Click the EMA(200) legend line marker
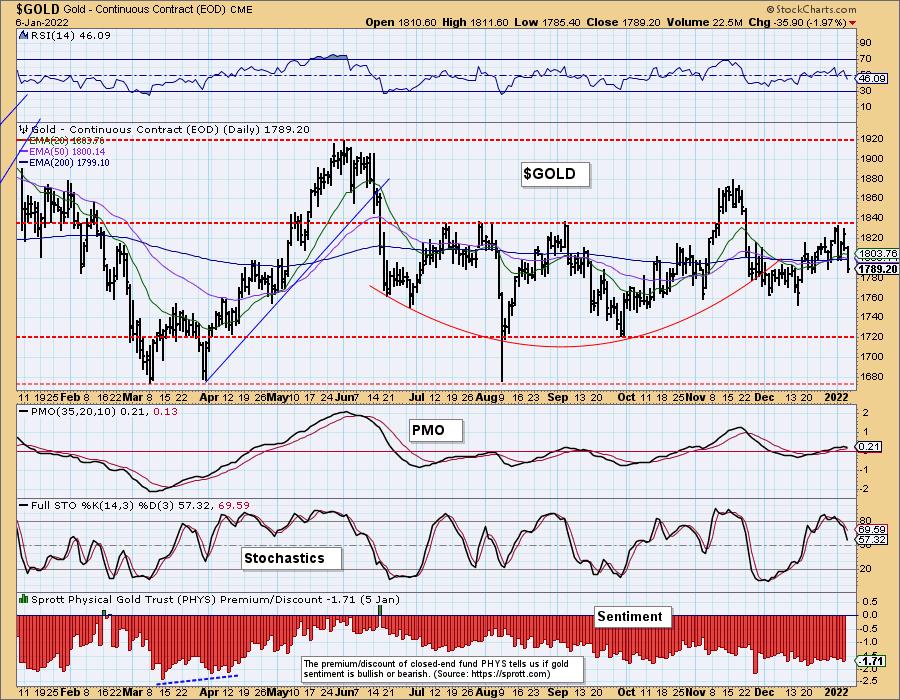The height and width of the screenshot is (700, 900). 24,162
